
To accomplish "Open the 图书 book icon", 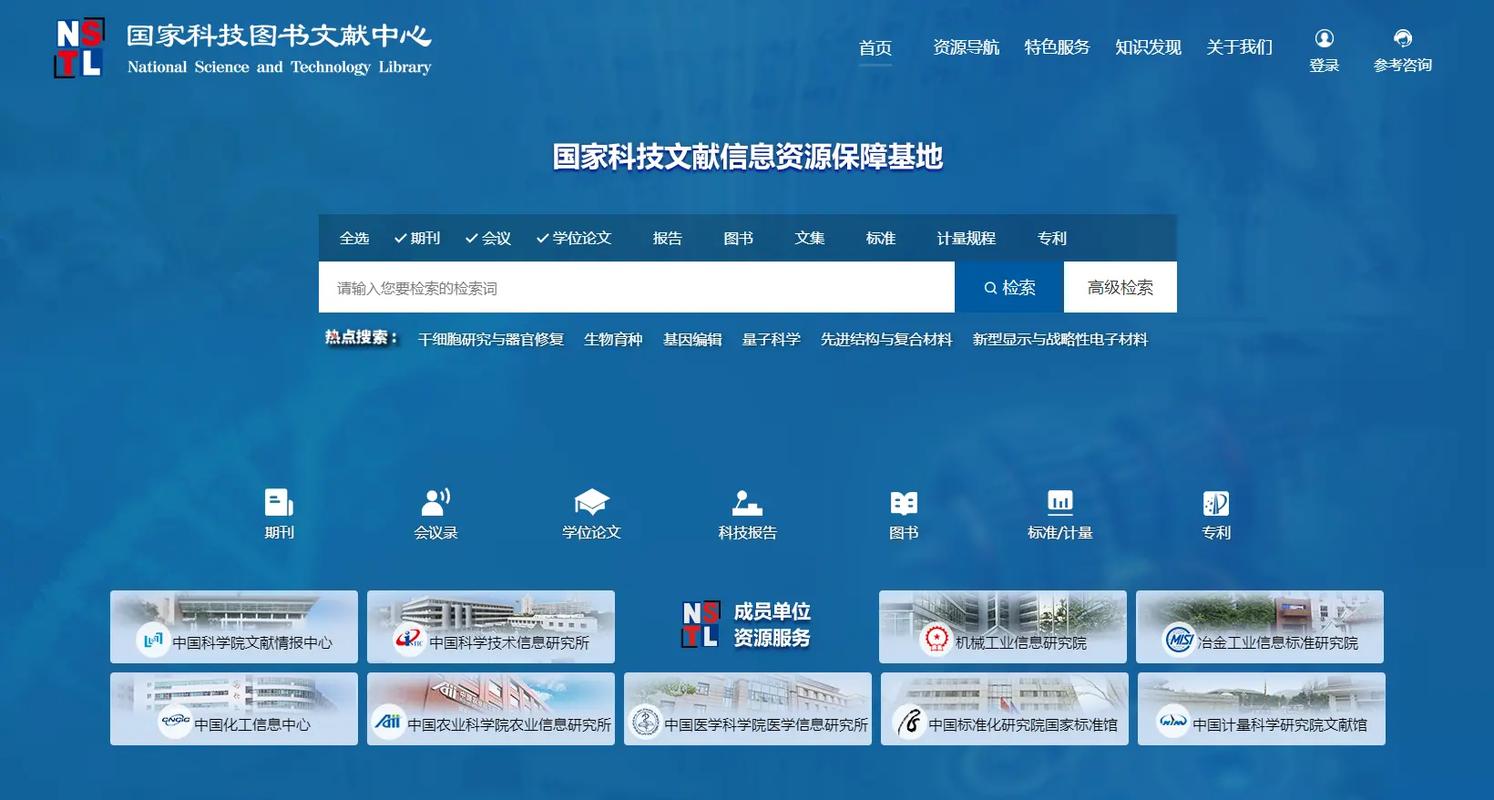I will click(904, 503).
